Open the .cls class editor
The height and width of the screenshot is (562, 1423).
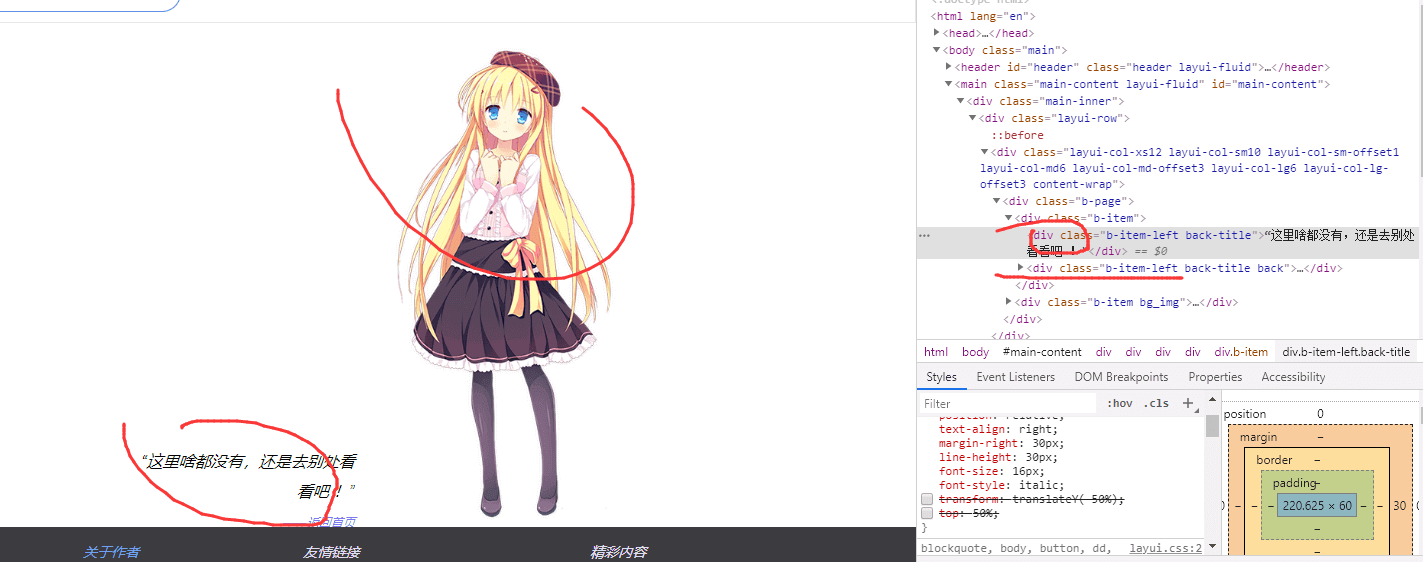pyautogui.click(x=1155, y=403)
